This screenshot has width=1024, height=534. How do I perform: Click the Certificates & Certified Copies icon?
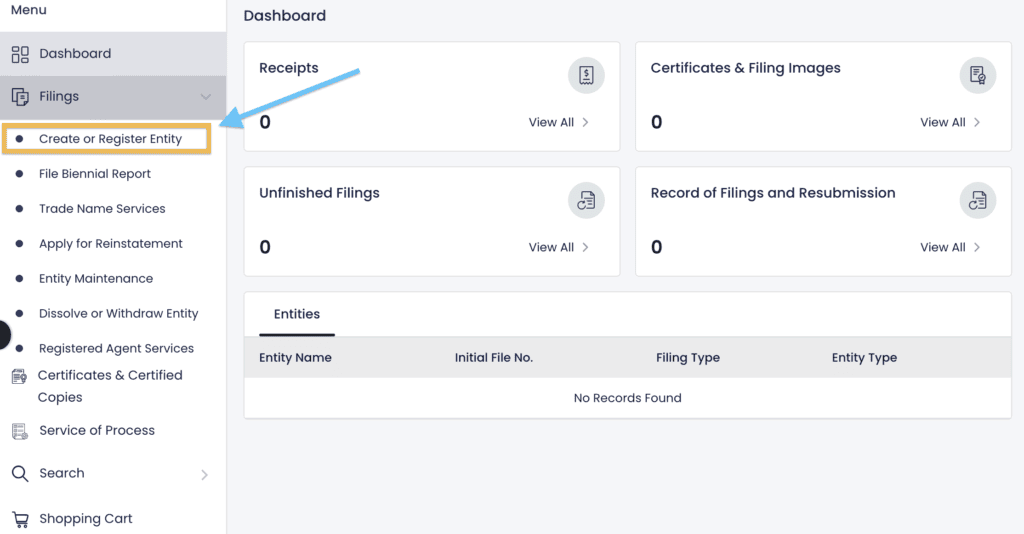coord(20,376)
